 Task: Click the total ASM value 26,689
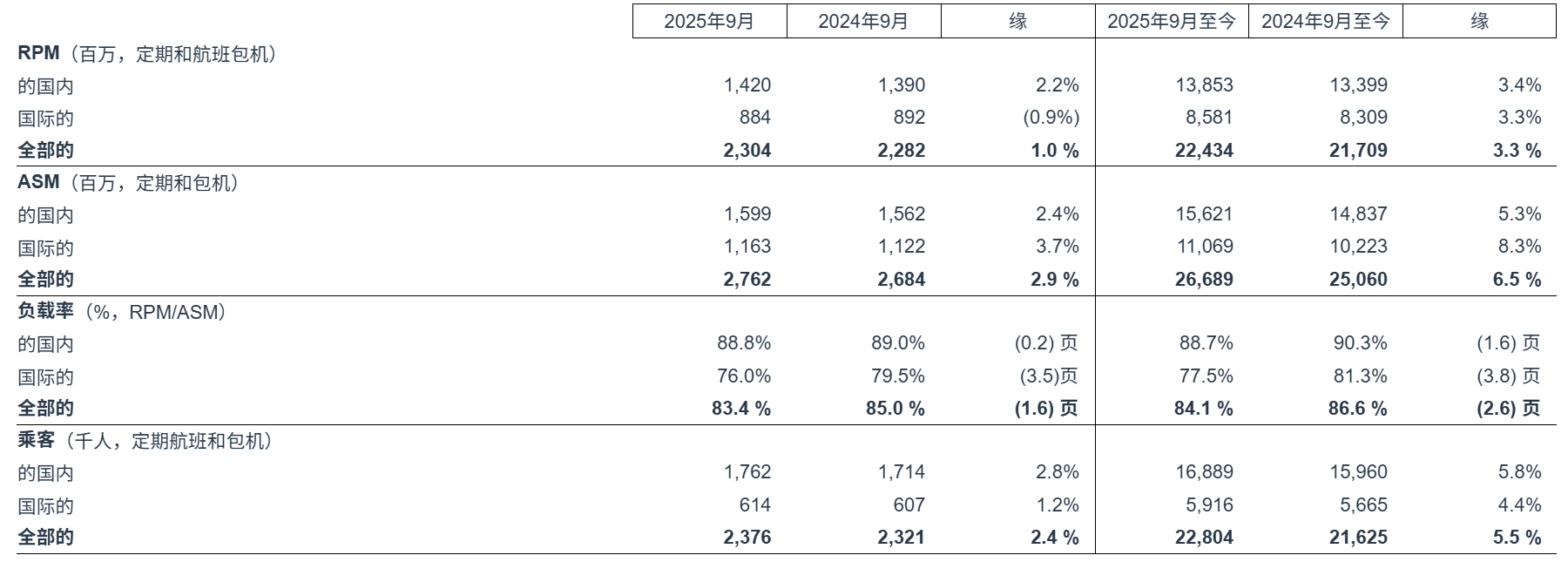pyautogui.click(x=1204, y=280)
